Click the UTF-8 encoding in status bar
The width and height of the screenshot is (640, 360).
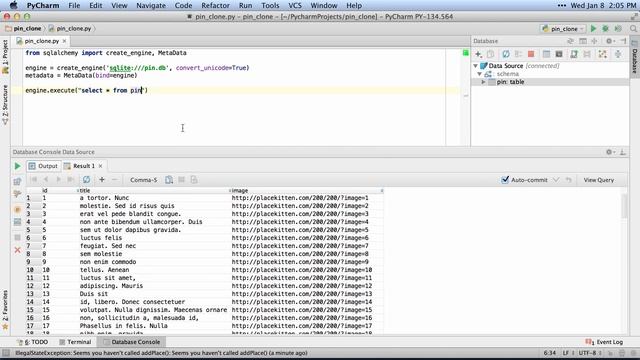[x=590, y=353]
